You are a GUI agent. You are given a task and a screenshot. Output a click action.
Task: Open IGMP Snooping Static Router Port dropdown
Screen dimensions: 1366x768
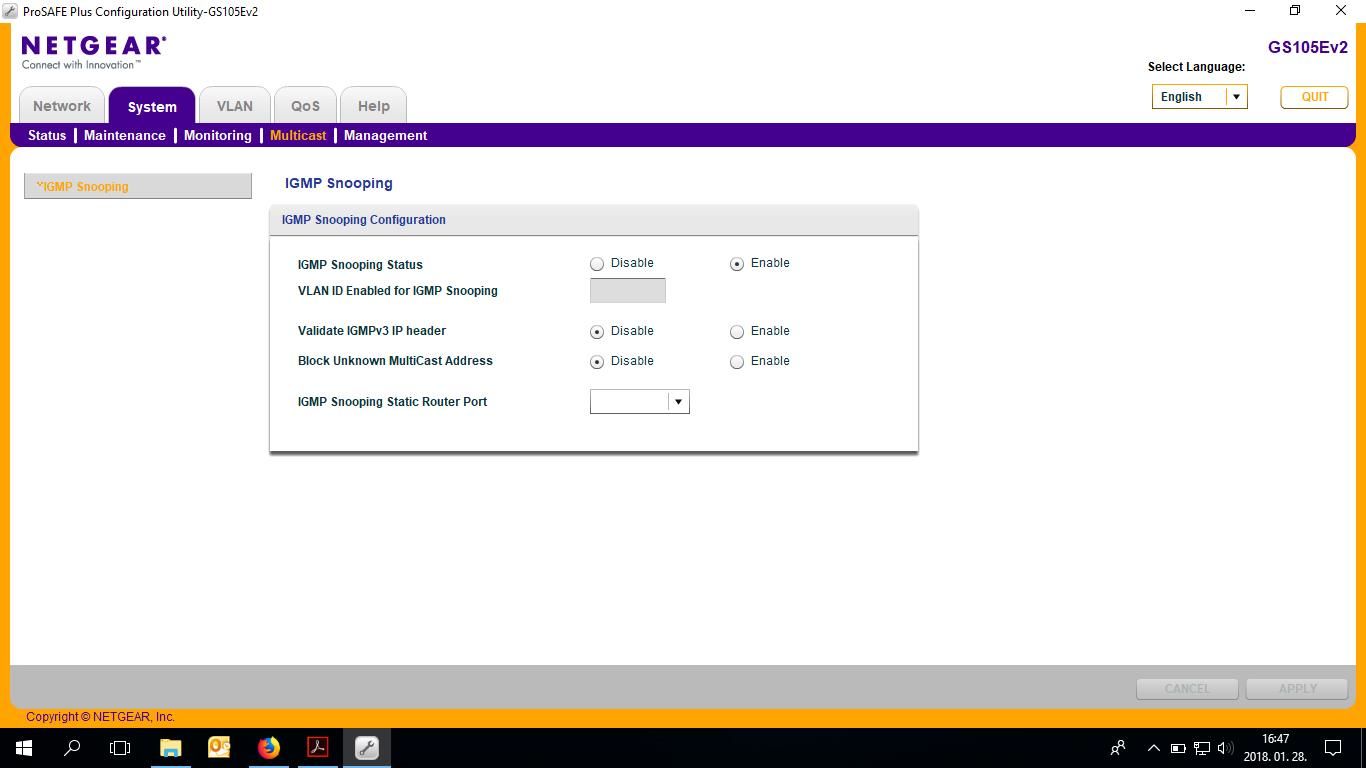pyautogui.click(x=640, y=402)
